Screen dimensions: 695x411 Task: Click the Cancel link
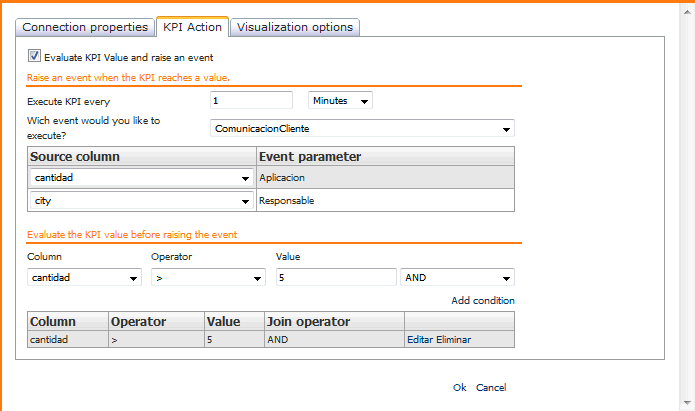[491, 387]
